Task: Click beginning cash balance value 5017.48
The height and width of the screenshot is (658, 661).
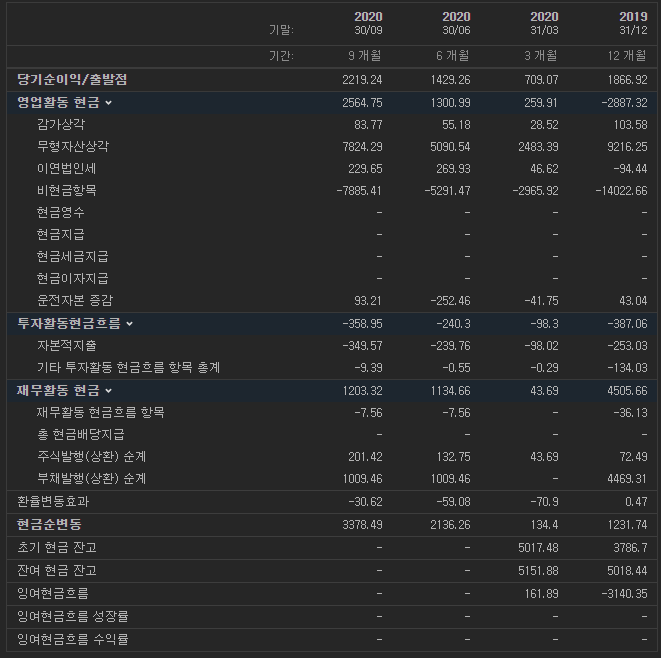Action: 538,548
